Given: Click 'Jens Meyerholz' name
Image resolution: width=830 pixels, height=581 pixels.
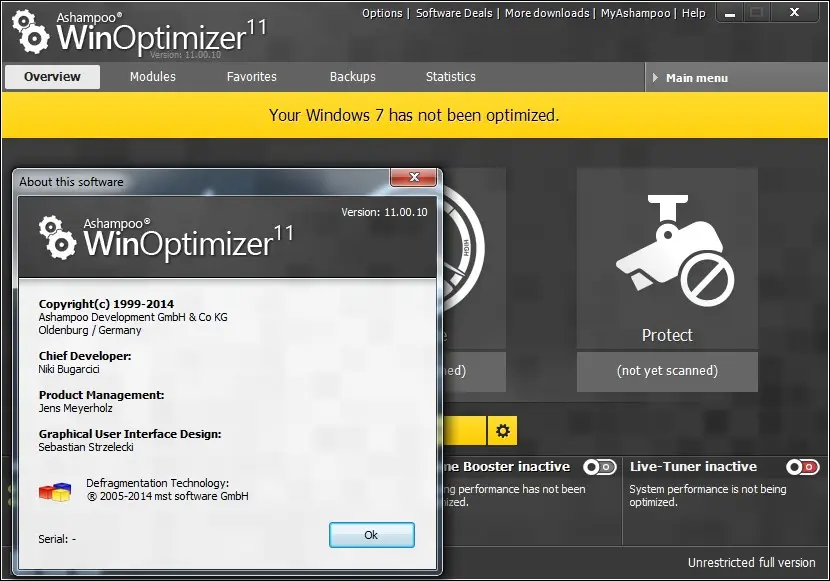Looking at the screenshot, I should pos(75,408).
